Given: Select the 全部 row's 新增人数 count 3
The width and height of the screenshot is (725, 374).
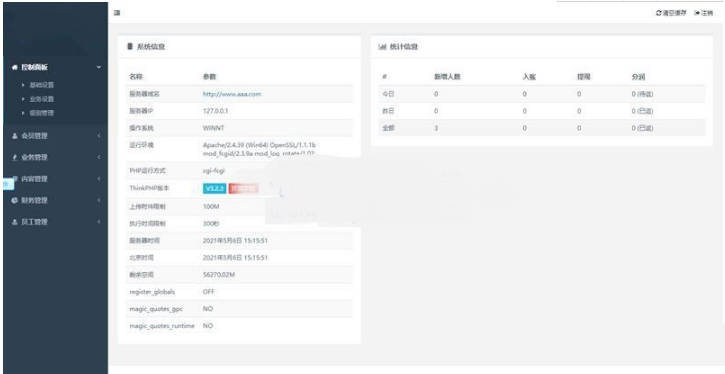Looking at the screenshot, I should point(436,128).
